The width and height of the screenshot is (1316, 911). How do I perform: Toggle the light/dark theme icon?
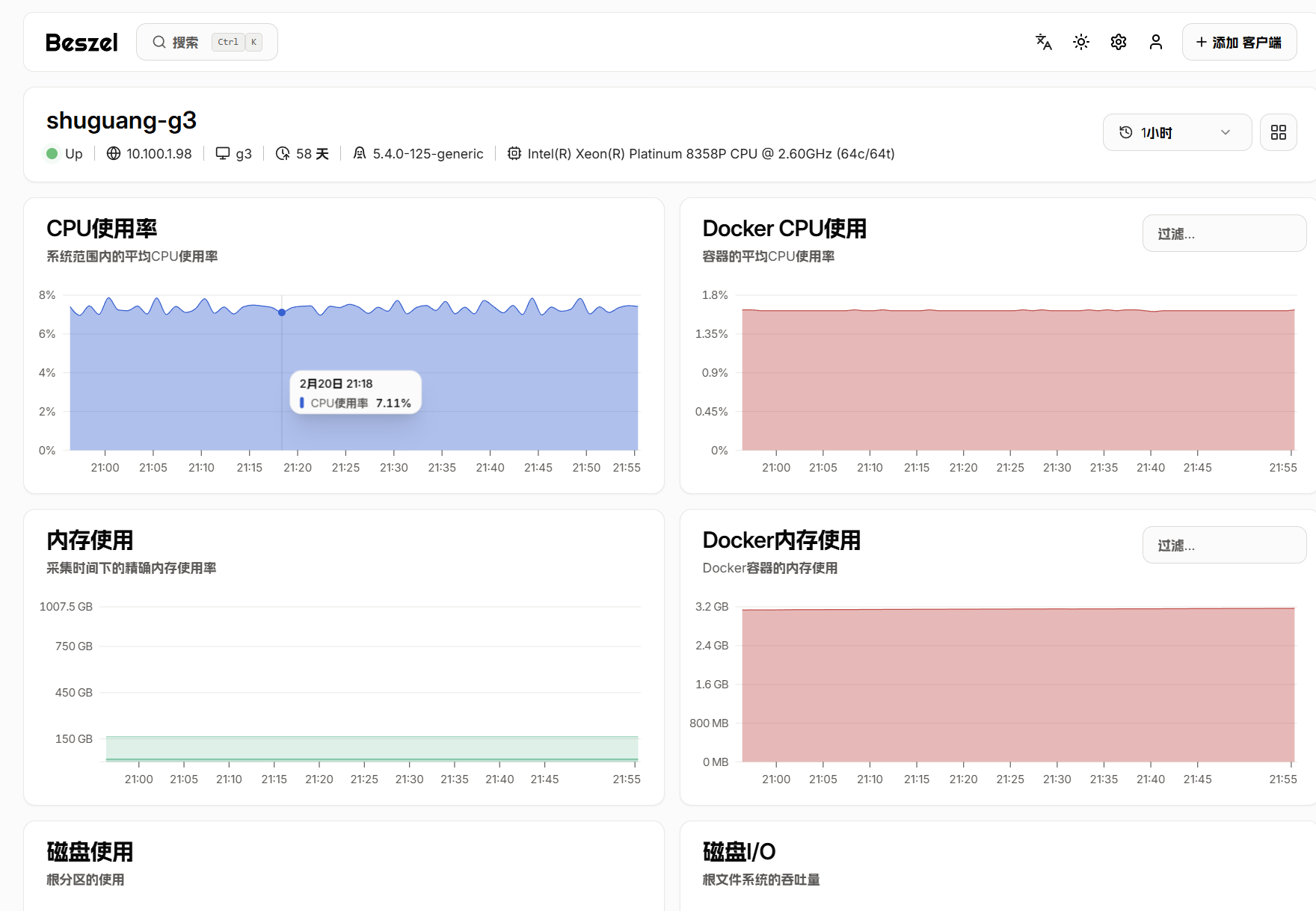(1080, 42)
